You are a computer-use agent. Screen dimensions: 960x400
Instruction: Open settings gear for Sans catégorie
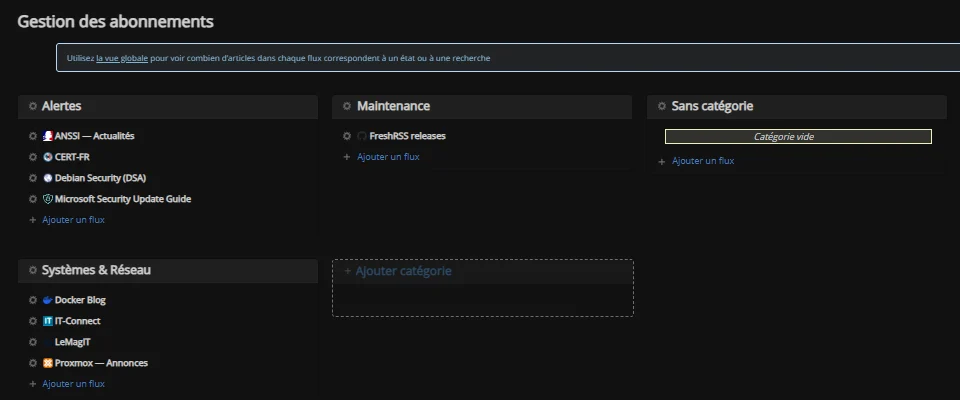pos(662,106)
